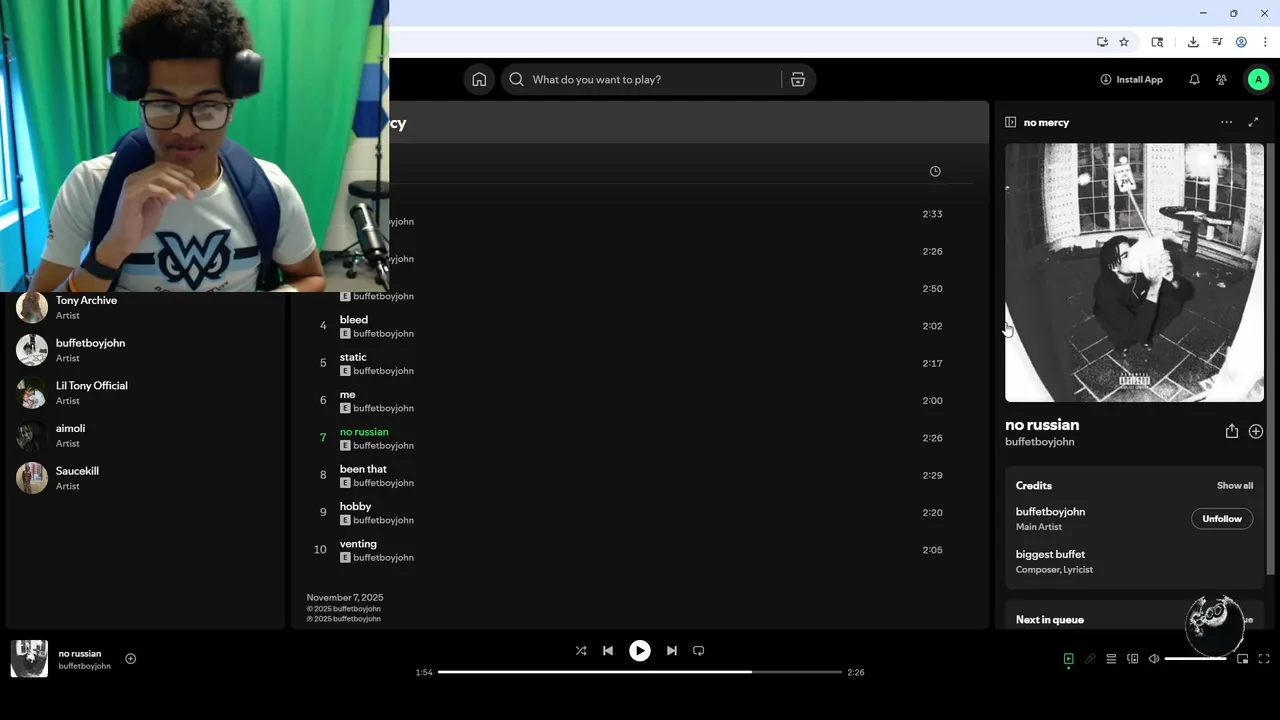The width and height of the screenshot is (1280, 720).
Task: Open Chrome Google Lens search icon
Action: [1157, 42]
